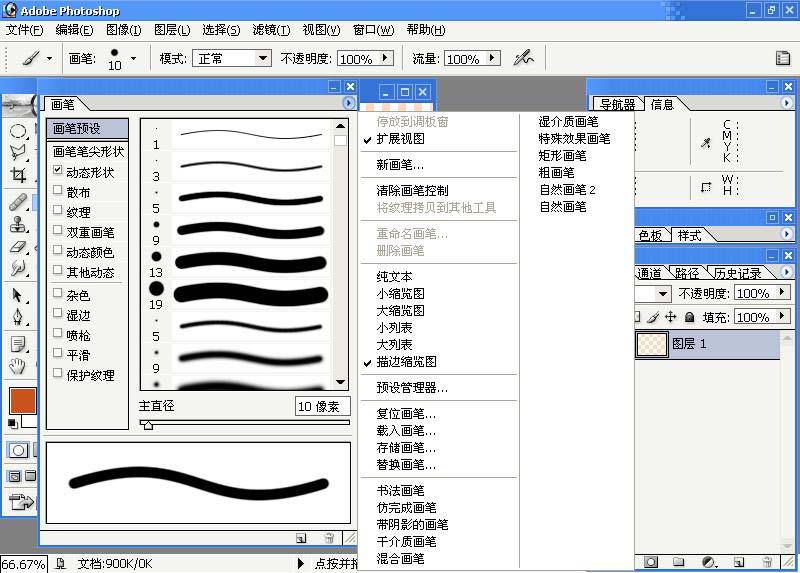Choose 湿介质画笔 brush set
Image resolution: width=800 pixels, height=573 pixels.
[568, 121]
